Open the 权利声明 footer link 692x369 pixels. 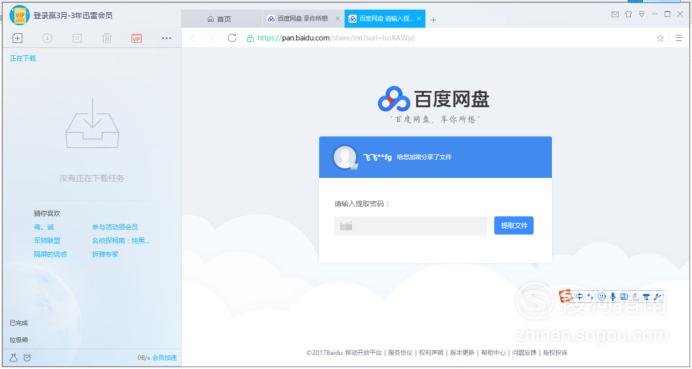(x=431, y=353)
